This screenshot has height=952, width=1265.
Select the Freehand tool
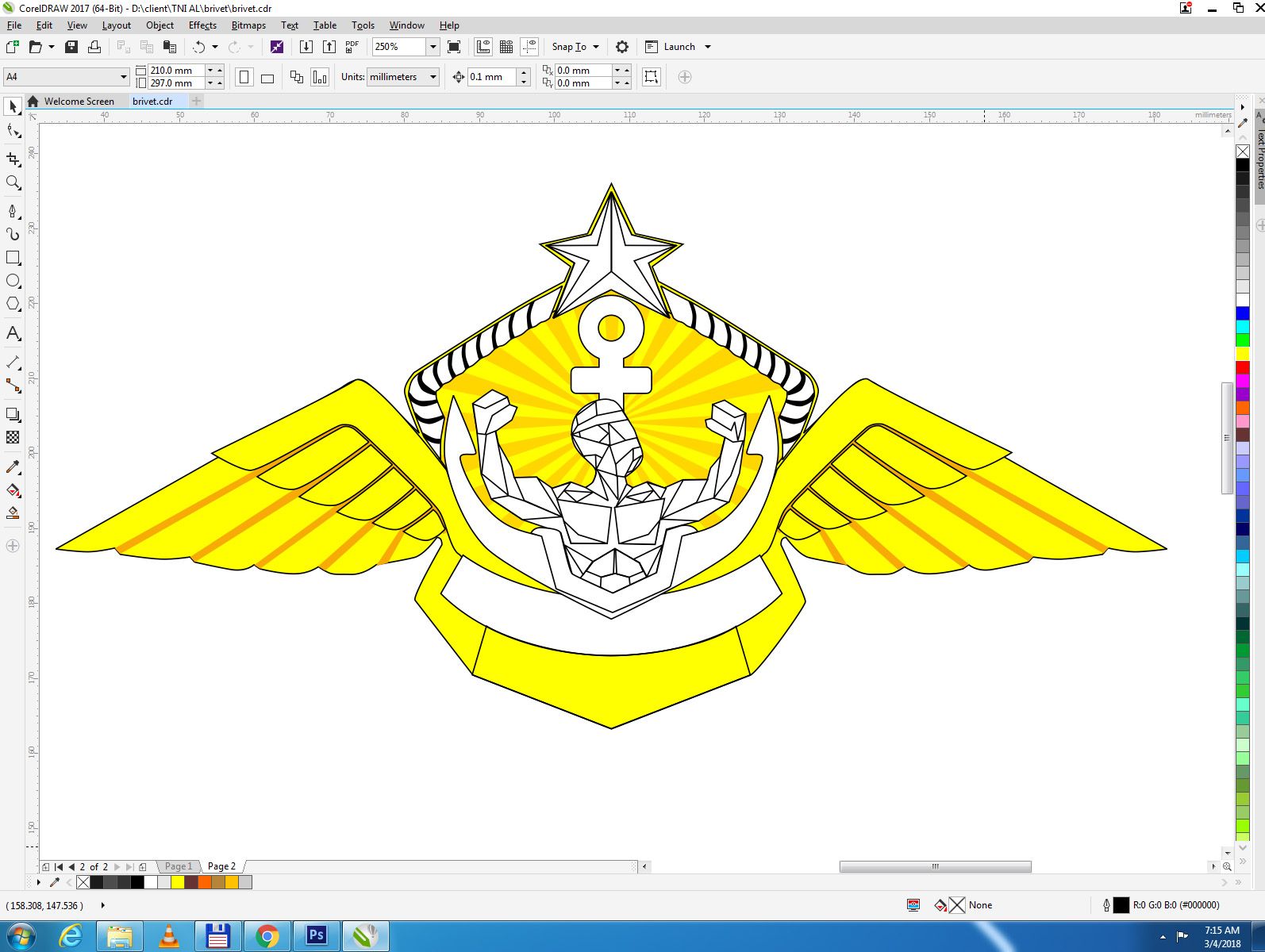point(13,211)
